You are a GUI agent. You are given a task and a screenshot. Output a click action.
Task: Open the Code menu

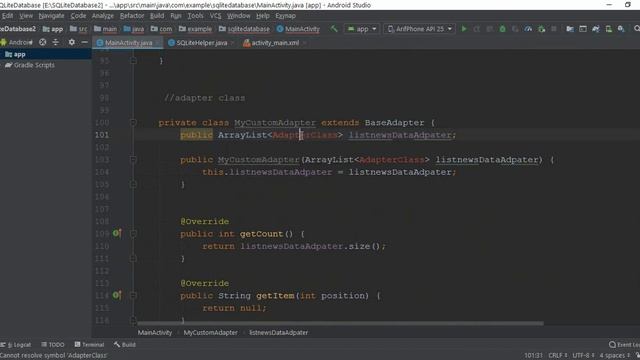(78, 16)
